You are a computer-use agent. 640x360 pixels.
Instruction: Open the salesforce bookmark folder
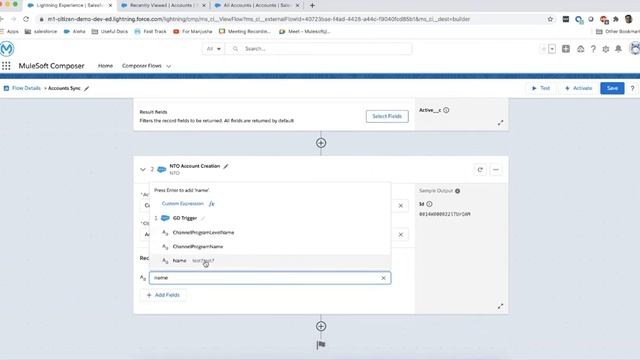click(41, 31)
